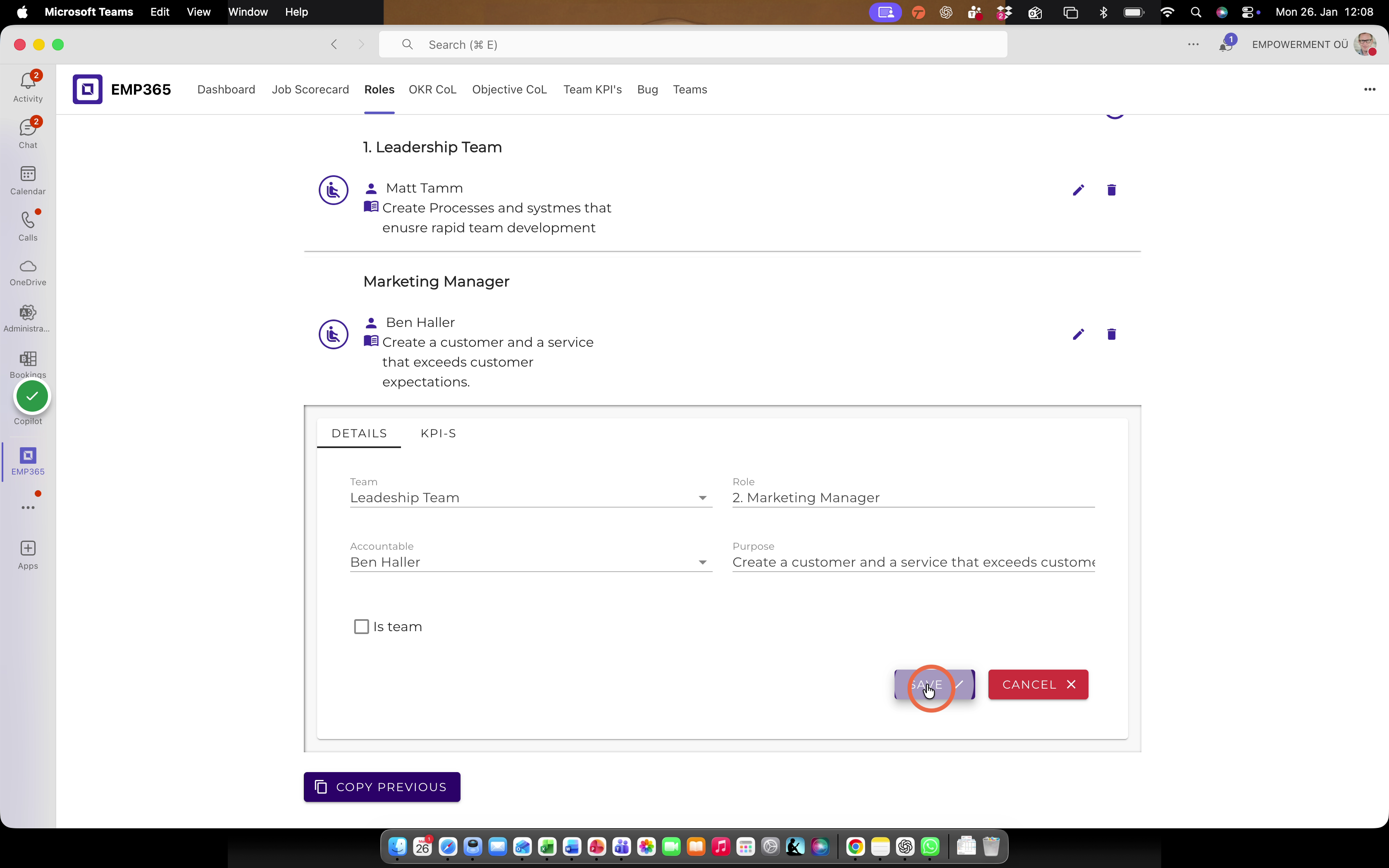
Task: Open the Administration app icon
Action: tap(28, 319)
